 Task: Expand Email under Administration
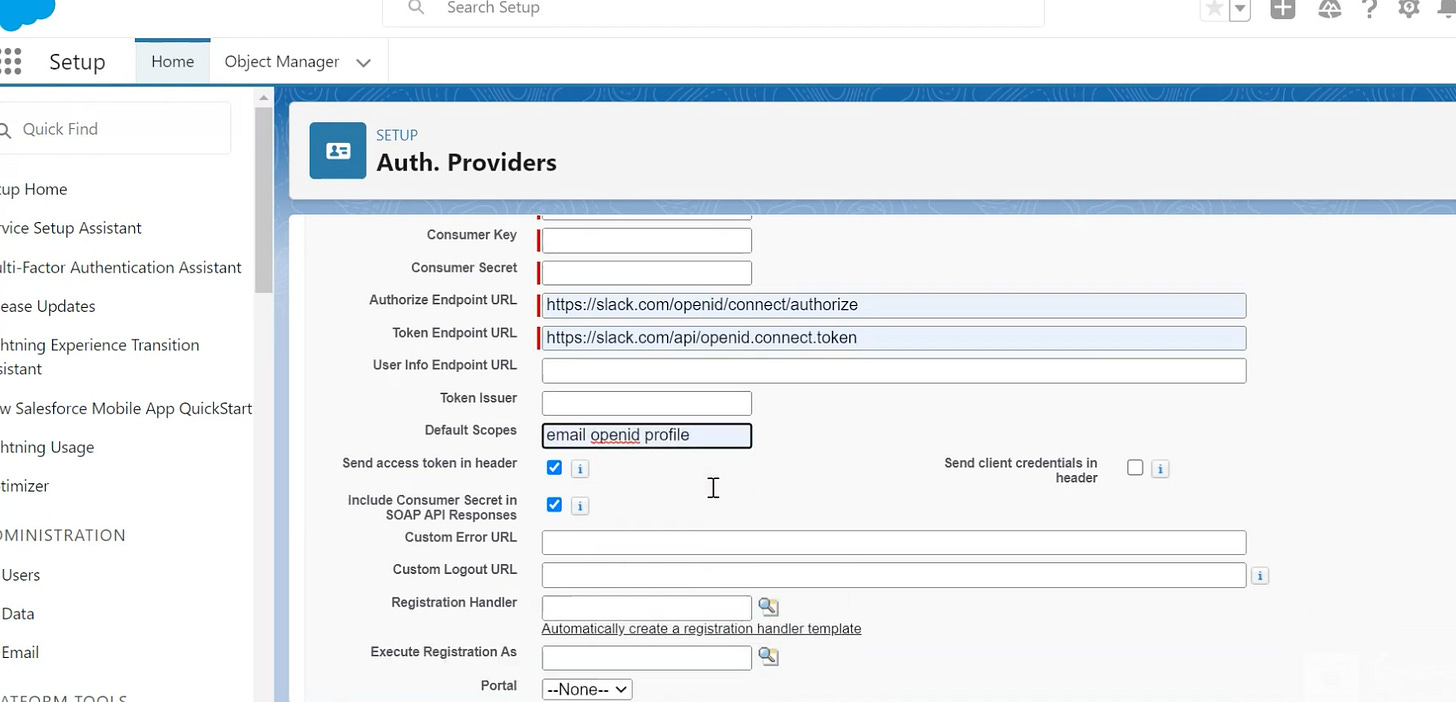[20, 653]
